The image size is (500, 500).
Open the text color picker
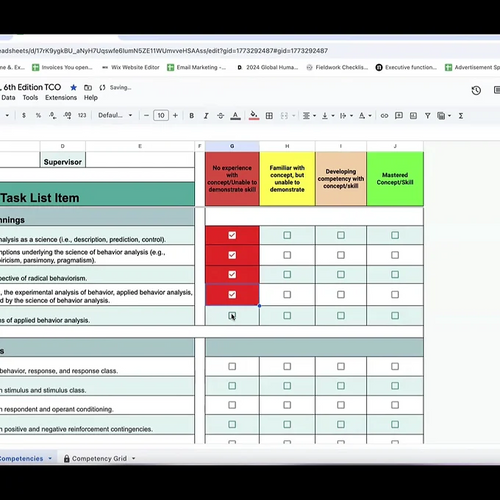(235, 115)
